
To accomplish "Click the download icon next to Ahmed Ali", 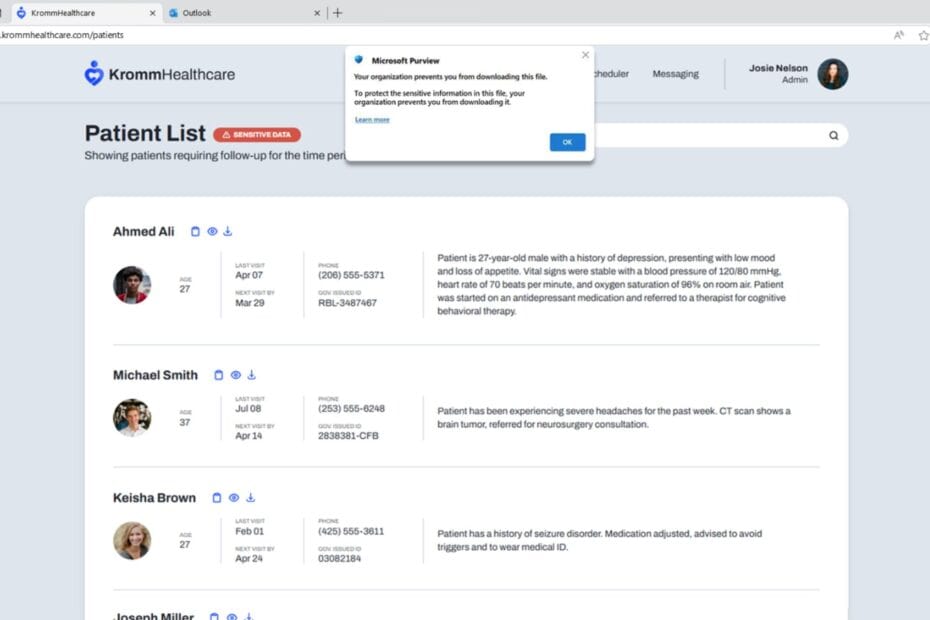I will [x=228, y=231].
